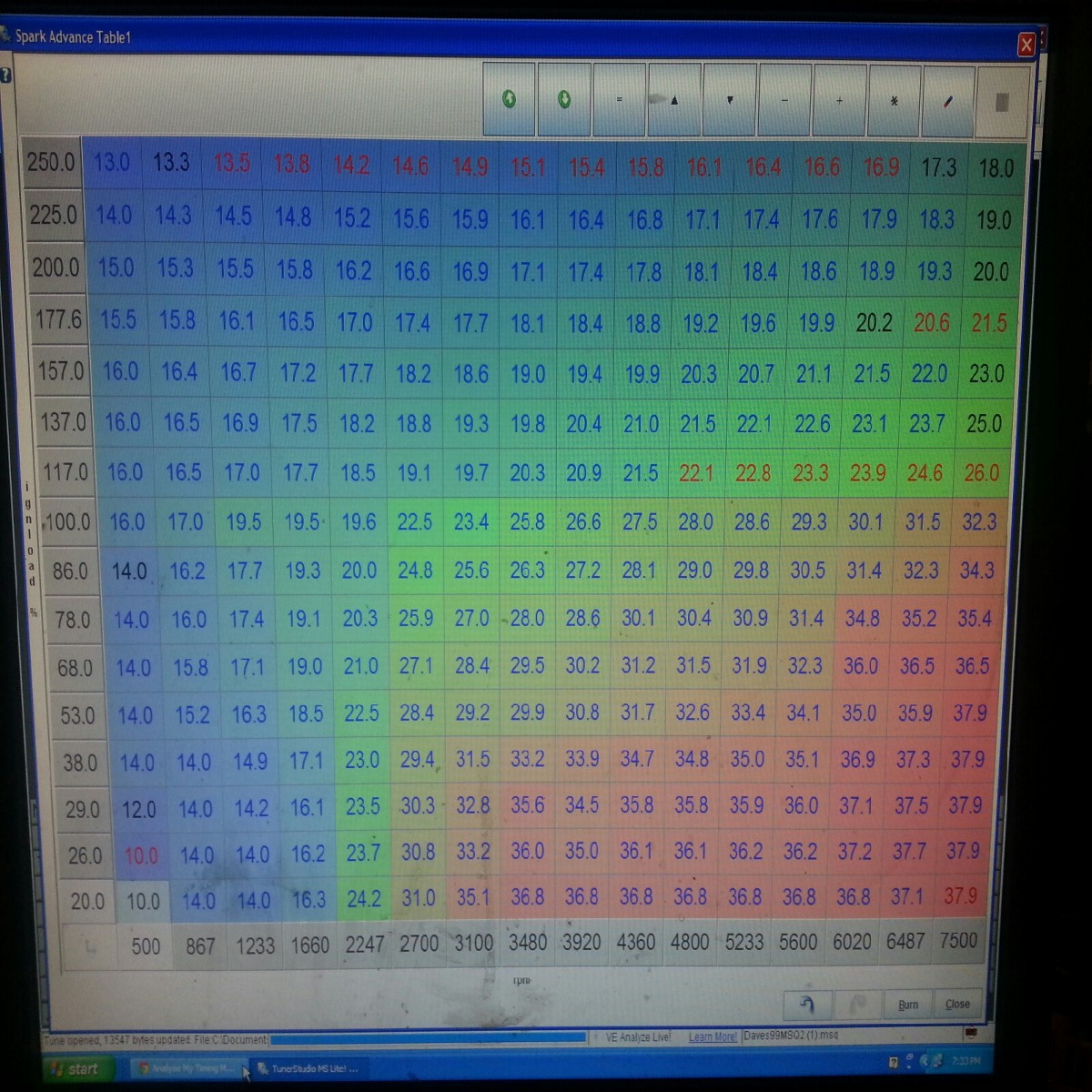Viewport: 1092px width, 1092px height.
Task: Select the 22.5 cell in row 100.0
Action: tap(415, 522)
